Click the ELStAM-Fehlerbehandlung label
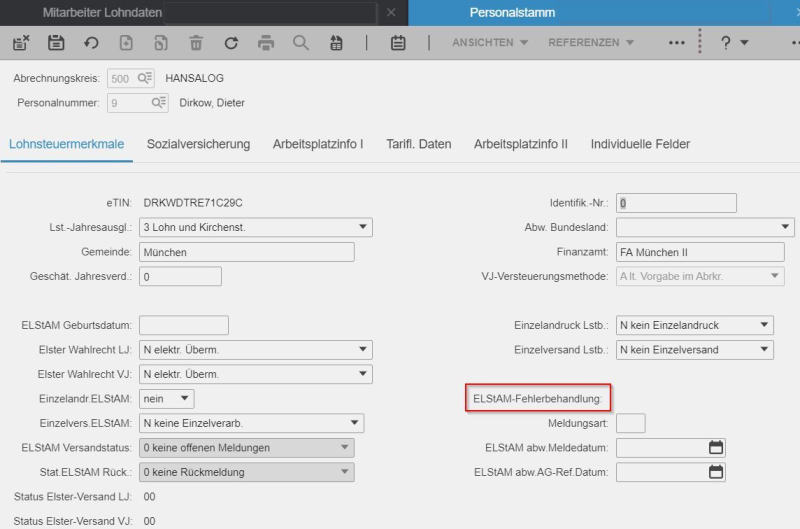This screenshot has height=529, width=800. pos(537,398)
